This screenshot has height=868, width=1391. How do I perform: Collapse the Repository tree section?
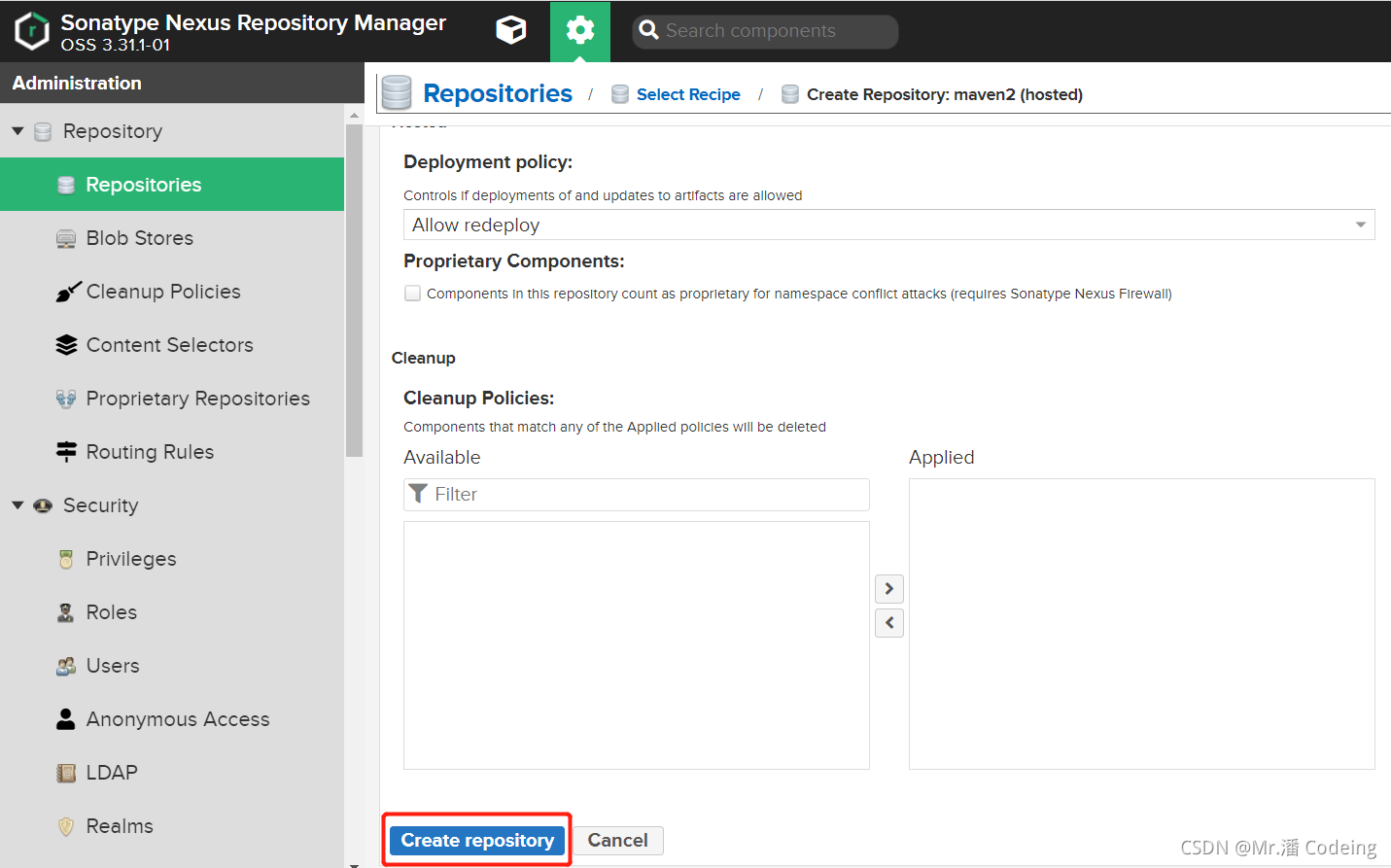pos(17,131)
